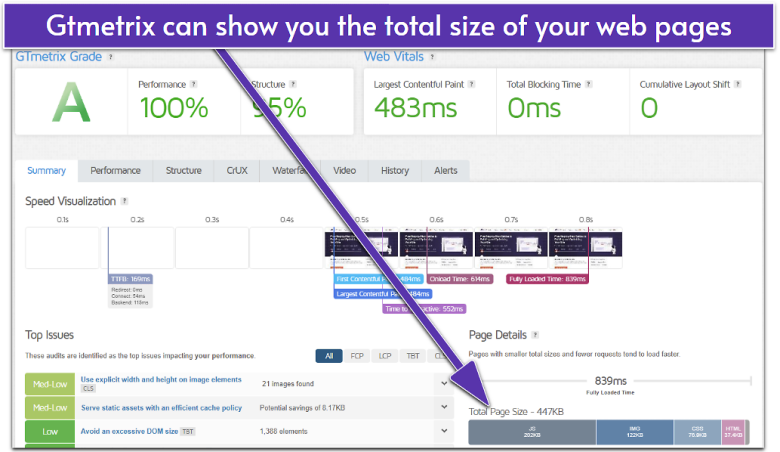Click 'Total Page Size - 447KB' text
This screenshot has width=780, height=452.
[x=516, y=412]
